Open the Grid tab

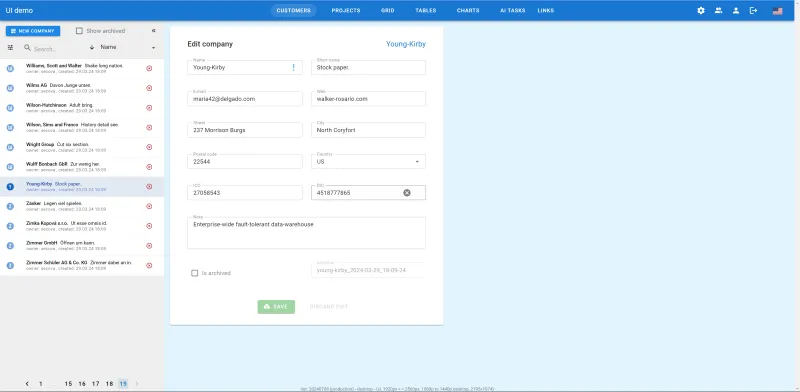[388, 11]
